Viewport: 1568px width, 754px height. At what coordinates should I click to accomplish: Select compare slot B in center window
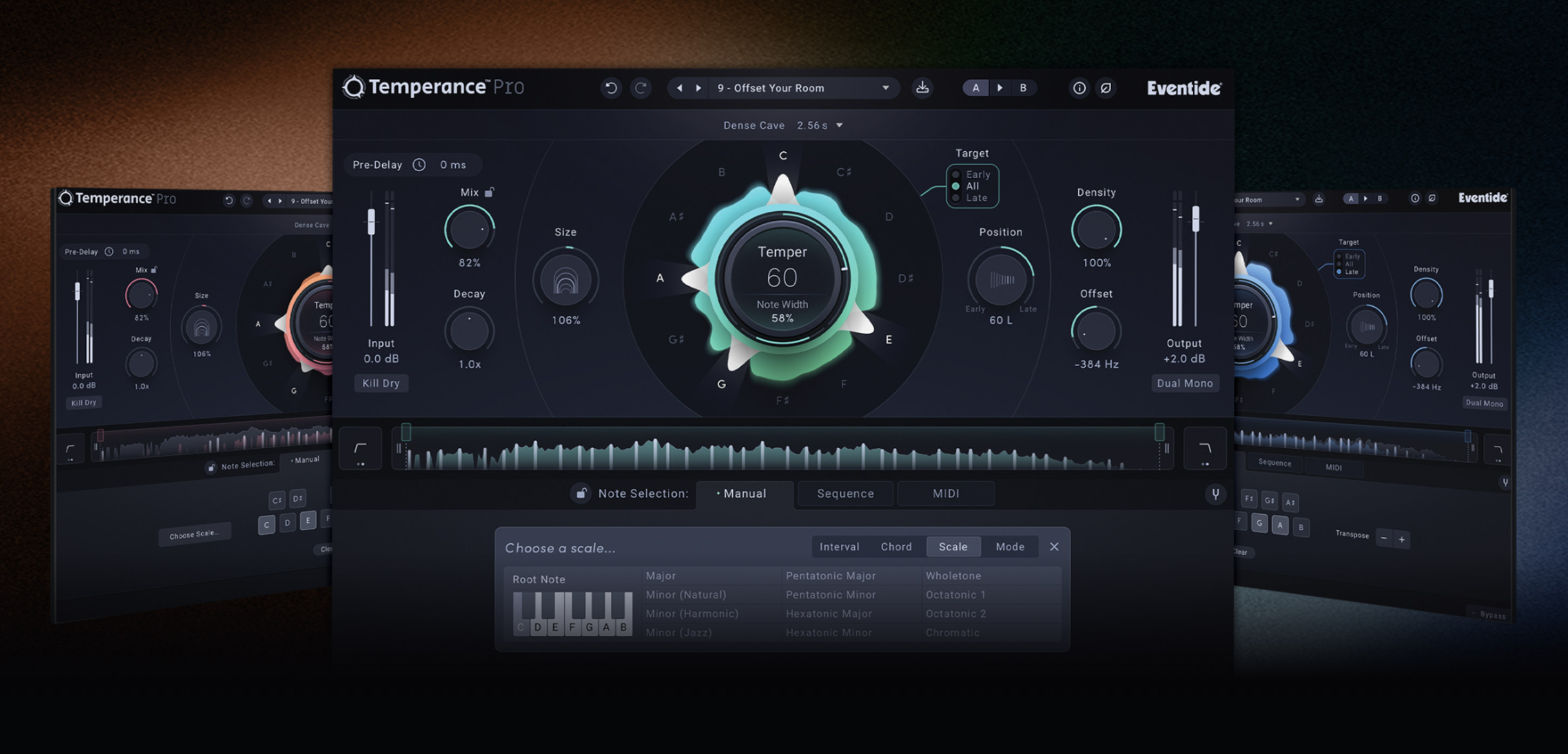(1023, 87)
